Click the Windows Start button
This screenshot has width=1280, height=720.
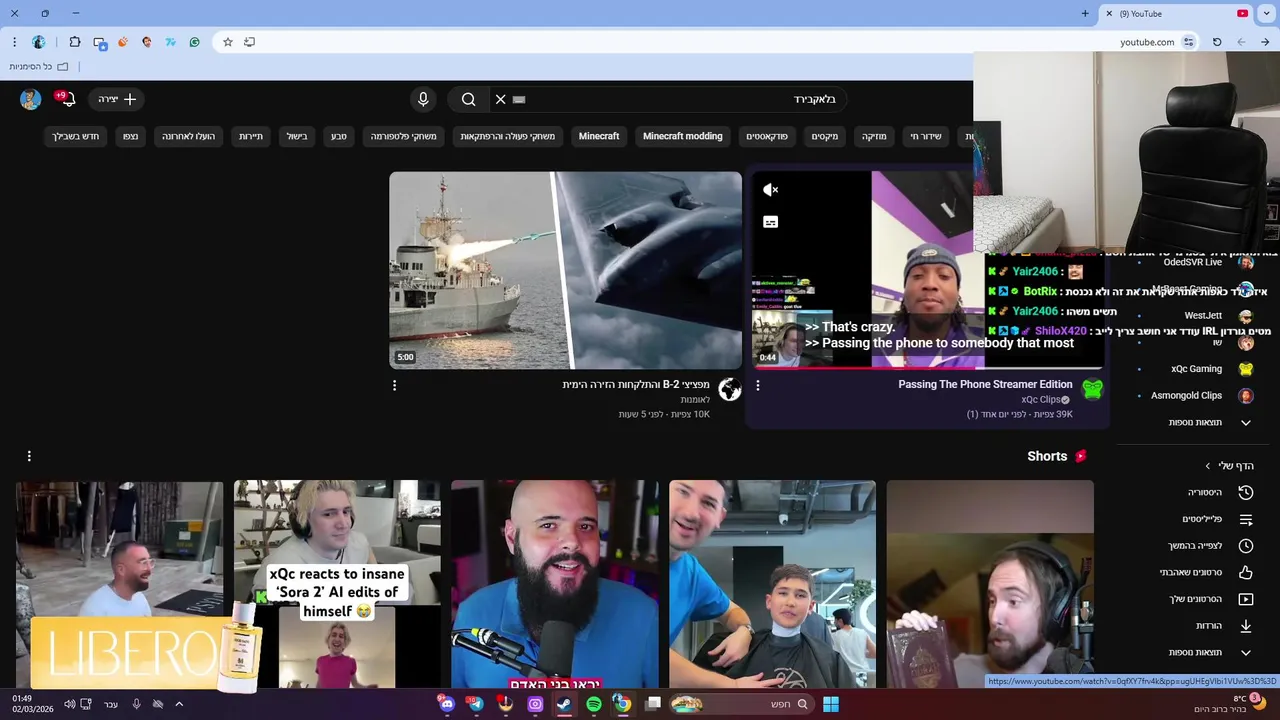pyautogui.click(x=831, y=704)
